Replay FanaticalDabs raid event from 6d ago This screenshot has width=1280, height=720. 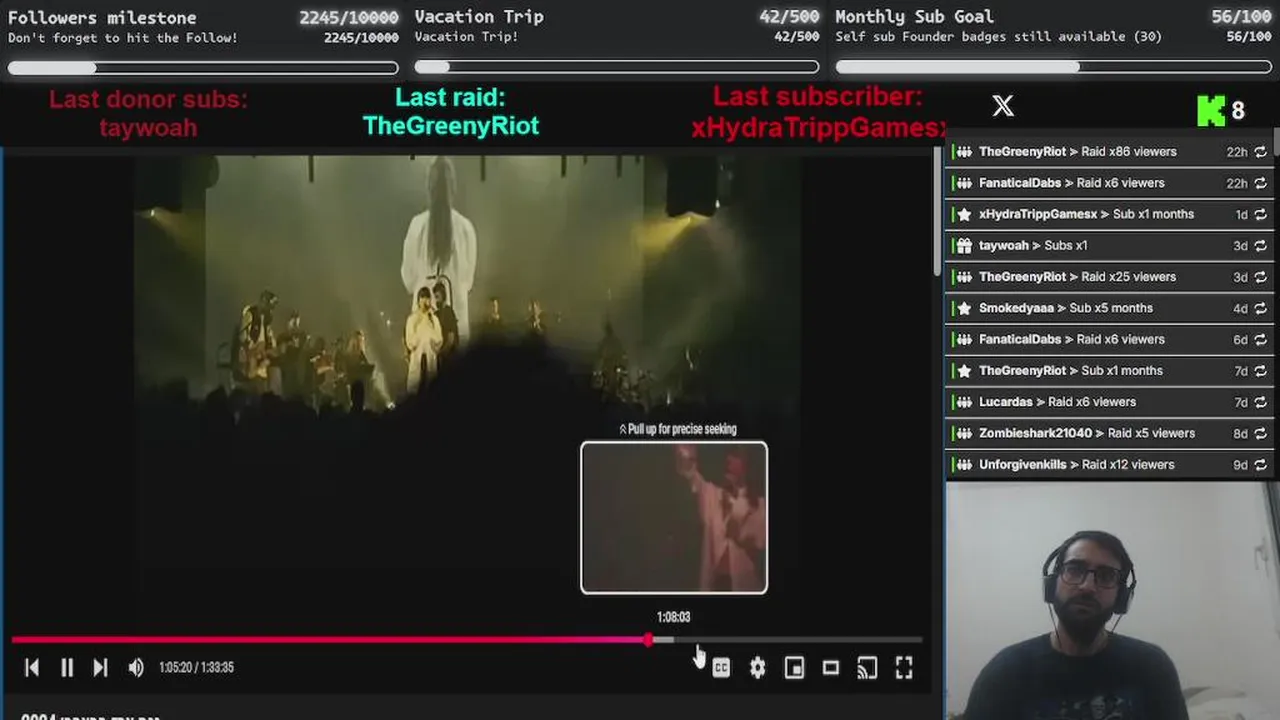tap(1260, 339)
